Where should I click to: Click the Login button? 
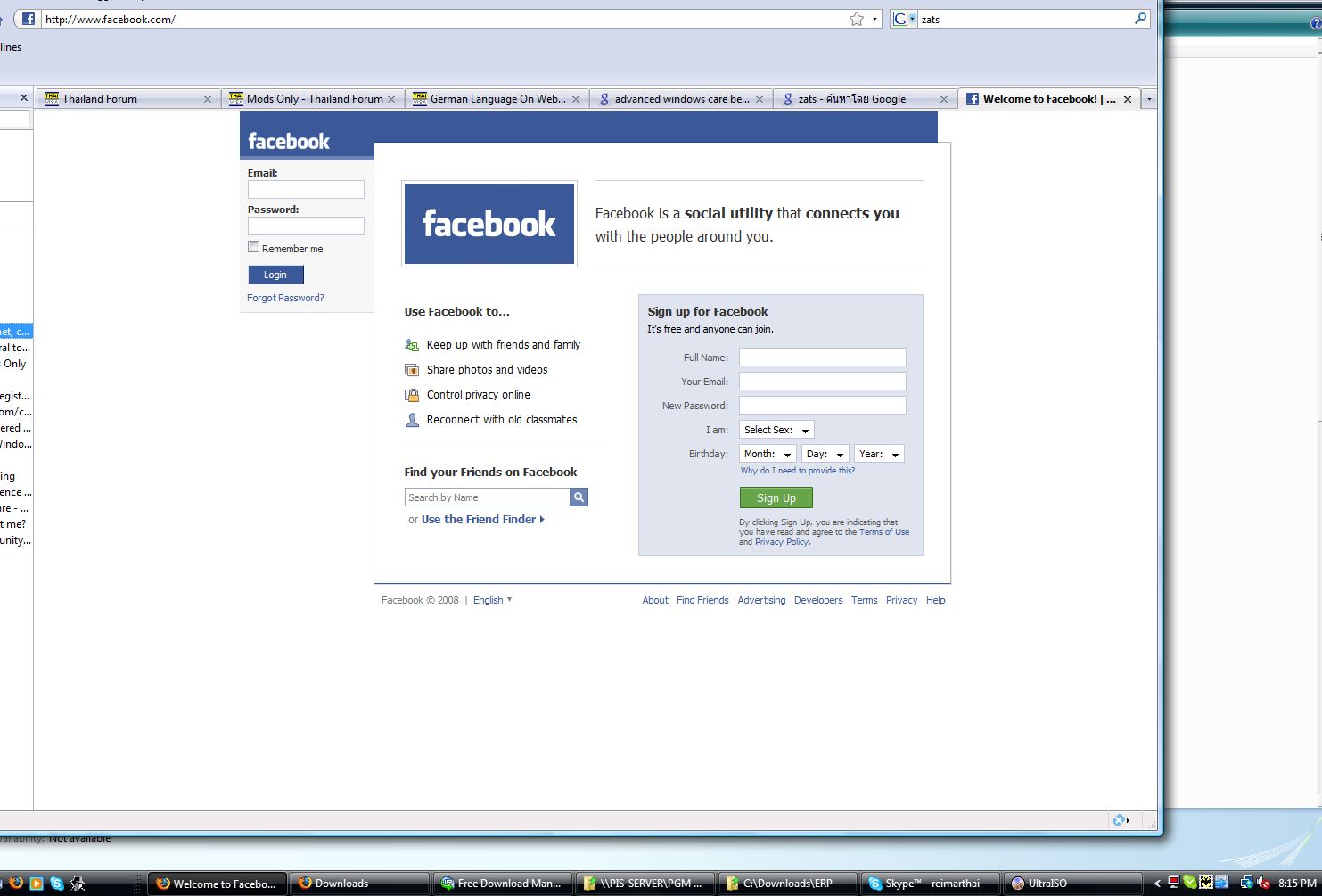275,275
